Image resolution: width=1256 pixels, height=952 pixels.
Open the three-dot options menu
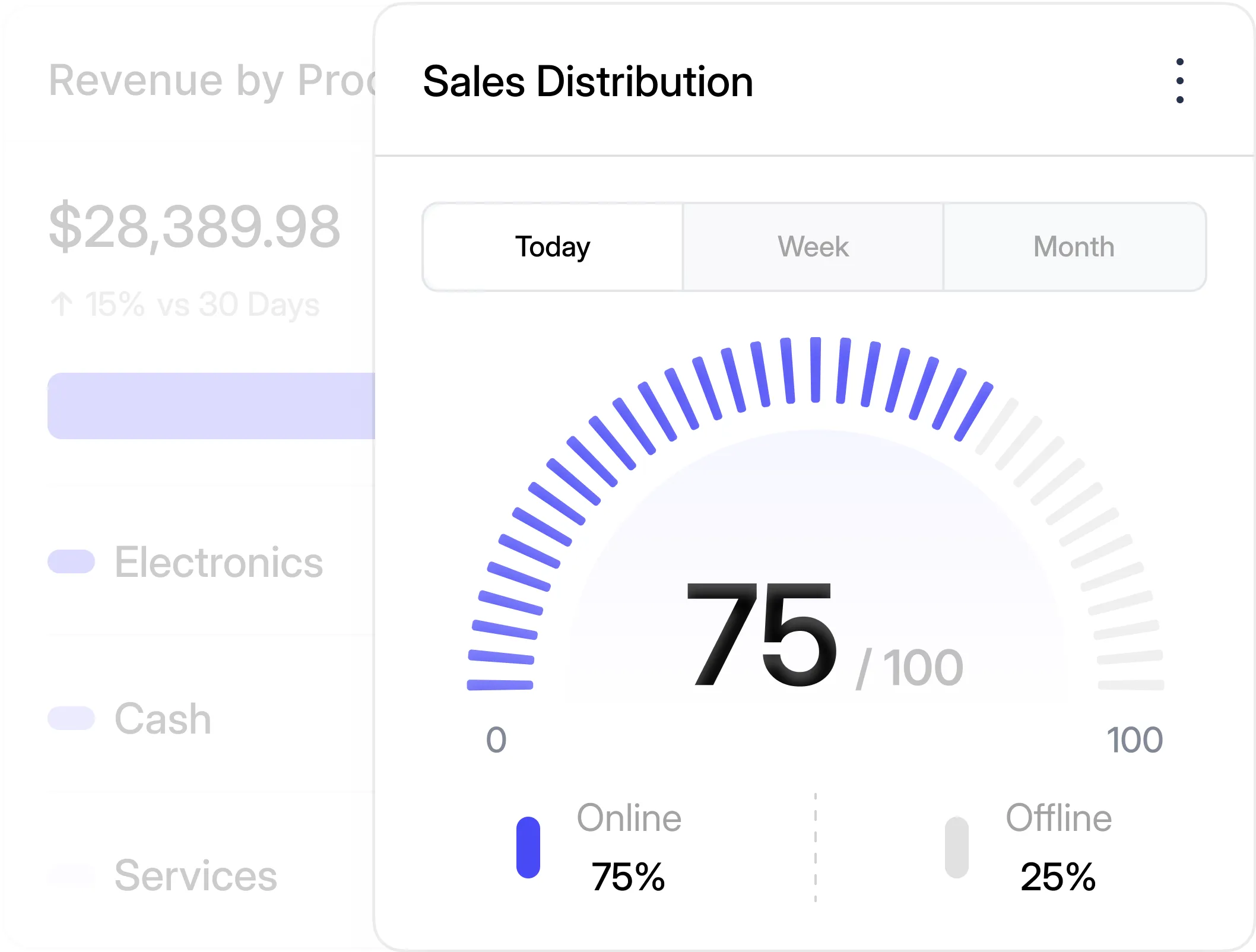(x=1179, y=81)
